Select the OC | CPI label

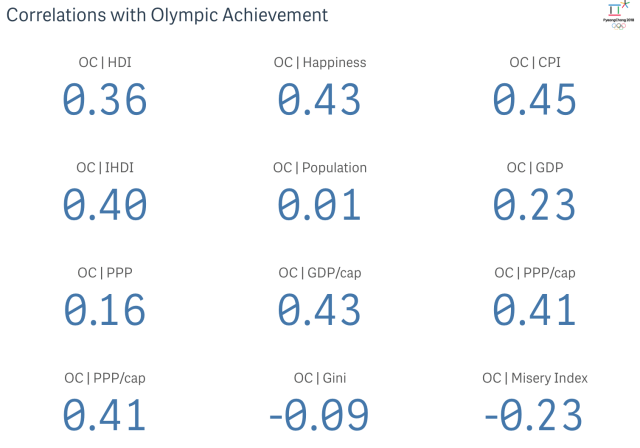point(534,62)
